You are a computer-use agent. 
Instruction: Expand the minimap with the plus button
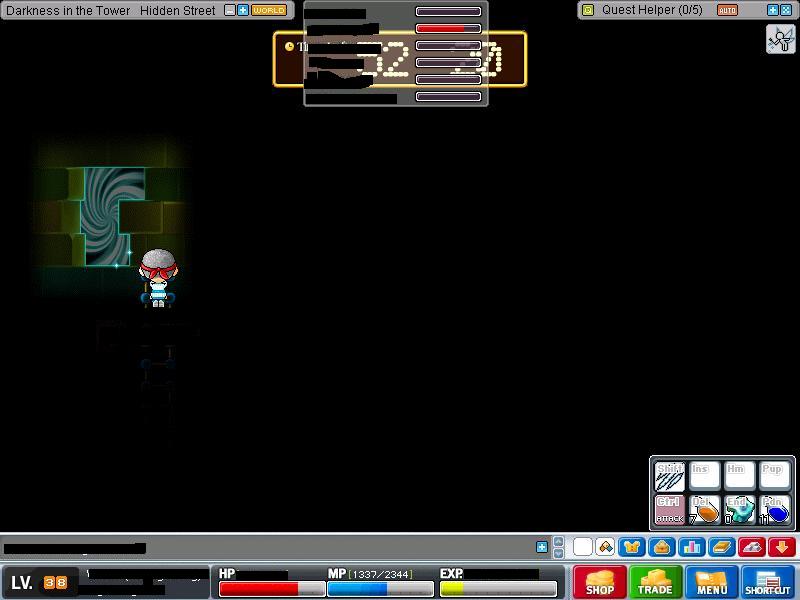tap(243, 10)
